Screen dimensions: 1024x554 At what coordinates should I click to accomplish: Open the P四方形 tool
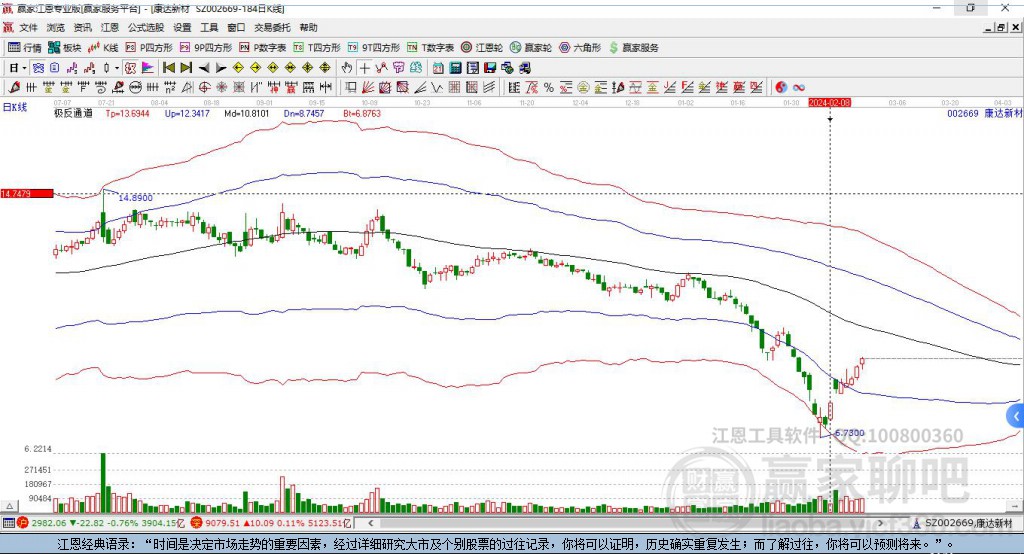[x=149, y=48]
